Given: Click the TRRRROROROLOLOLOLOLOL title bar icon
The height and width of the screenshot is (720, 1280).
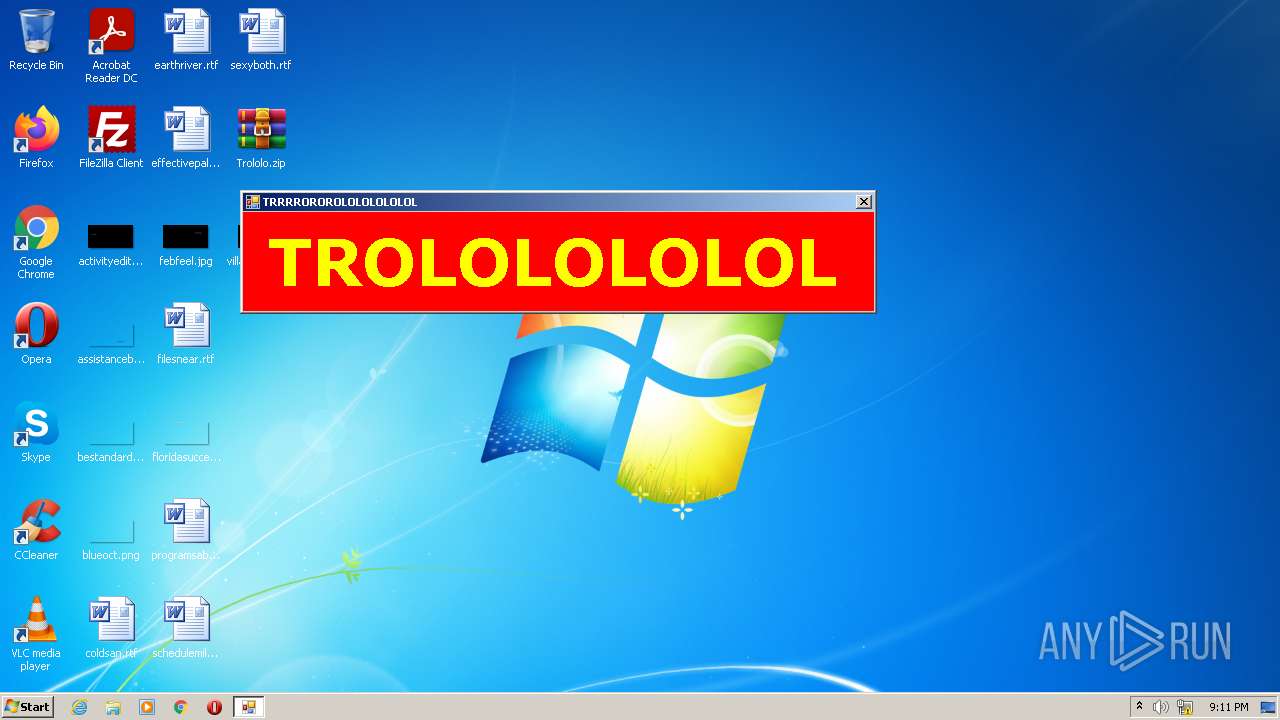Looking at the screenshot, I should [253, 202].
